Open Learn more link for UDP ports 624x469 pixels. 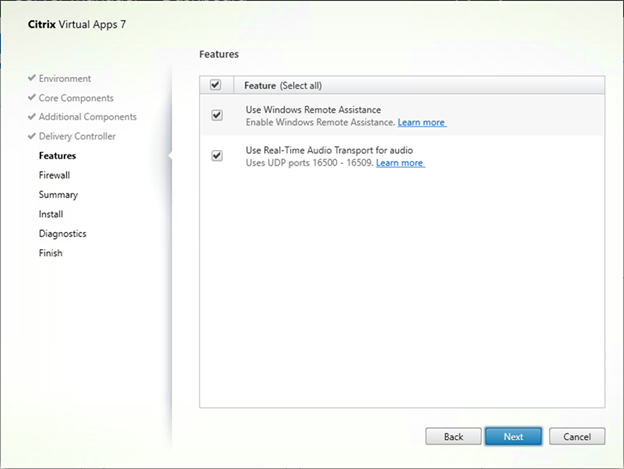pos(400,162)
